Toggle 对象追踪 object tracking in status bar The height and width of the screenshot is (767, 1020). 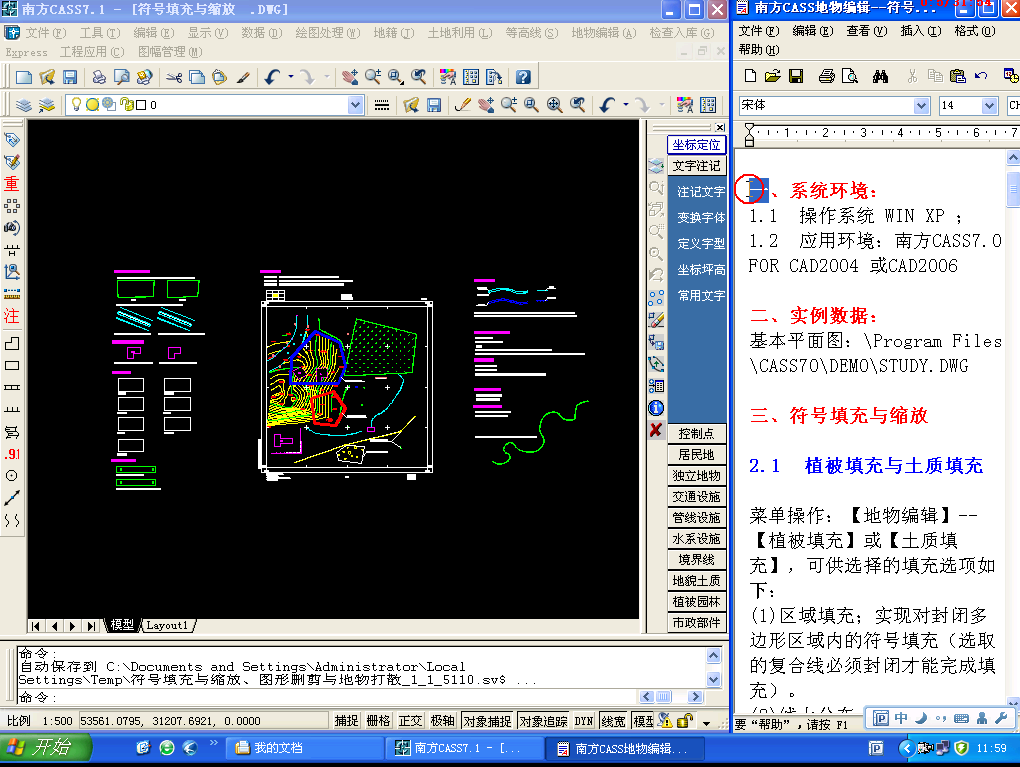click(x=543, y=721)
